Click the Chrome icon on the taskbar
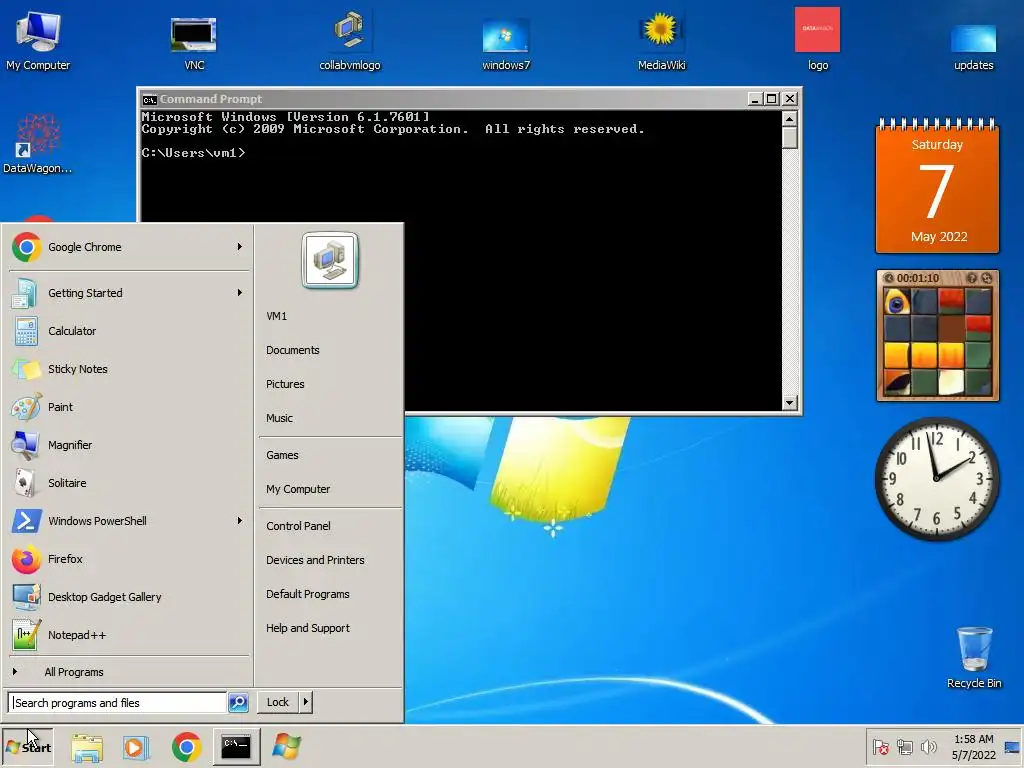The image size is (1024, 768). coord(187,747)
